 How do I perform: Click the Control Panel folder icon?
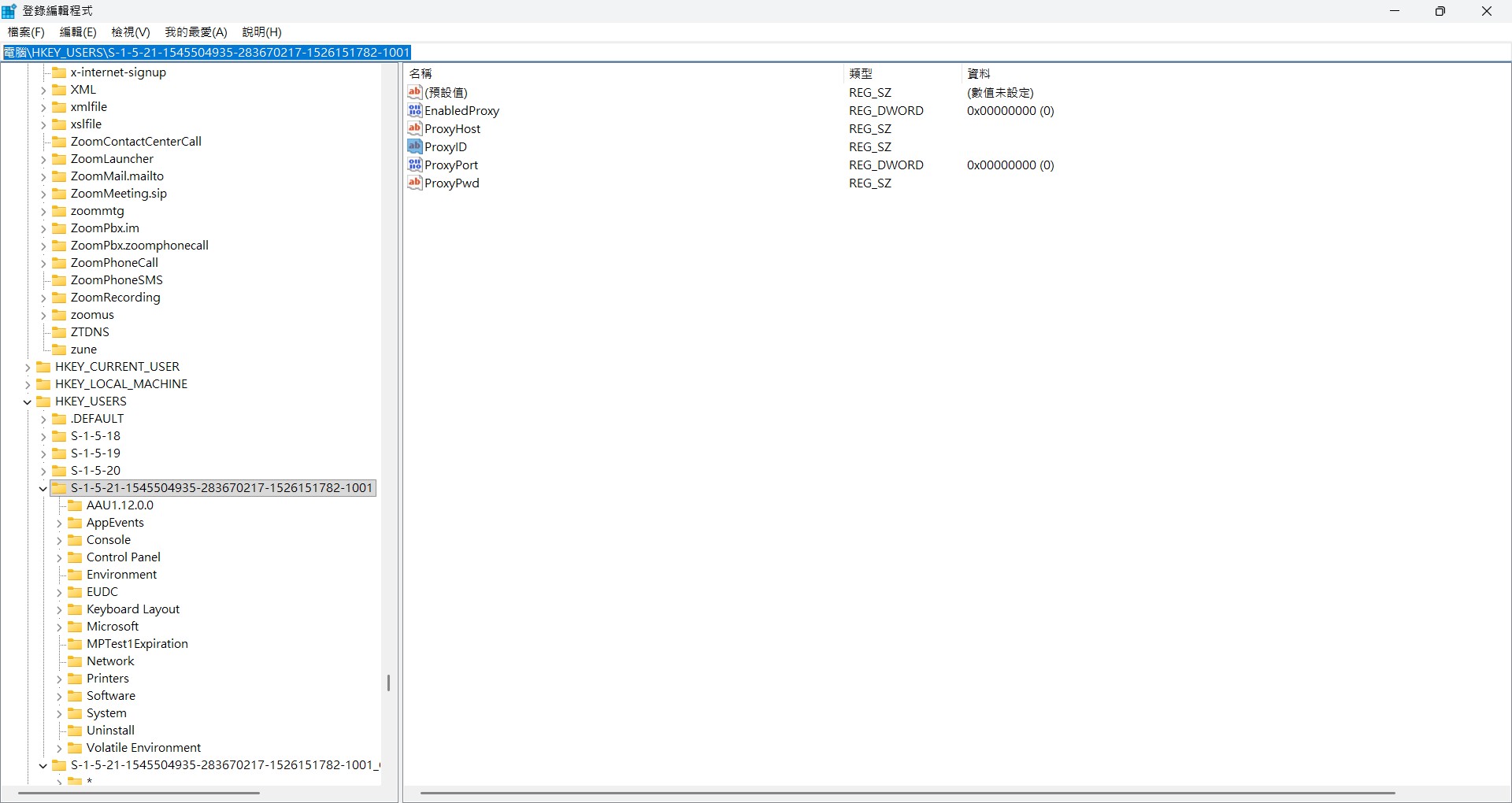(x=75, y=557)
